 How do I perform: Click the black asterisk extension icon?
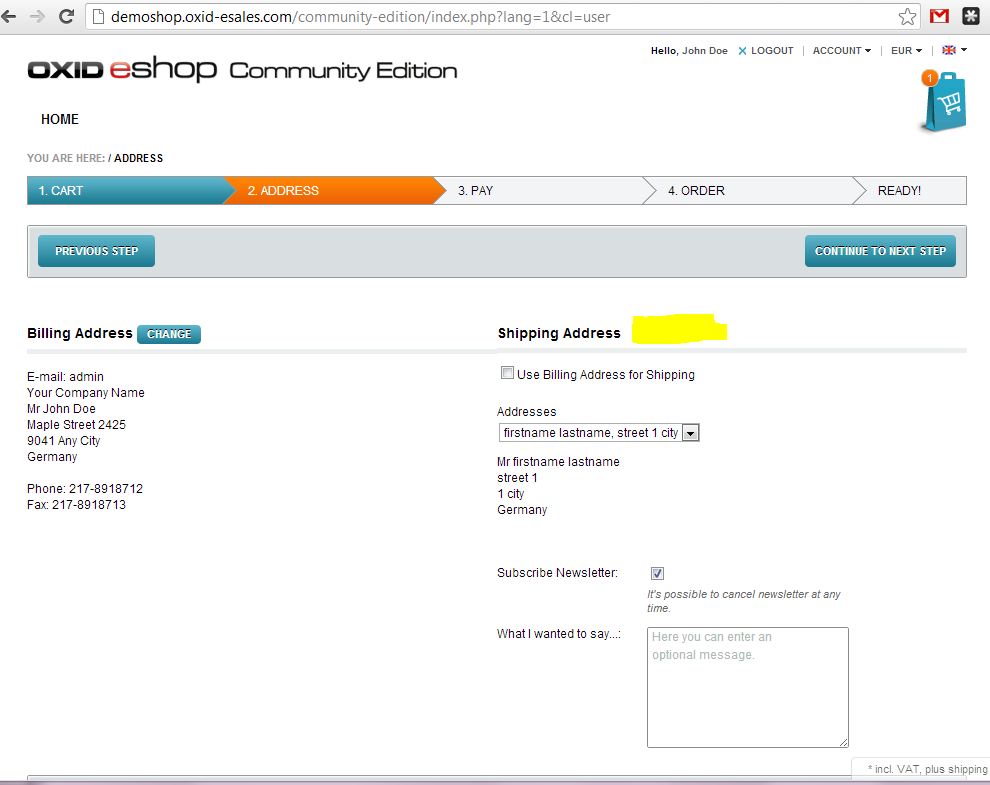point(971,16)
